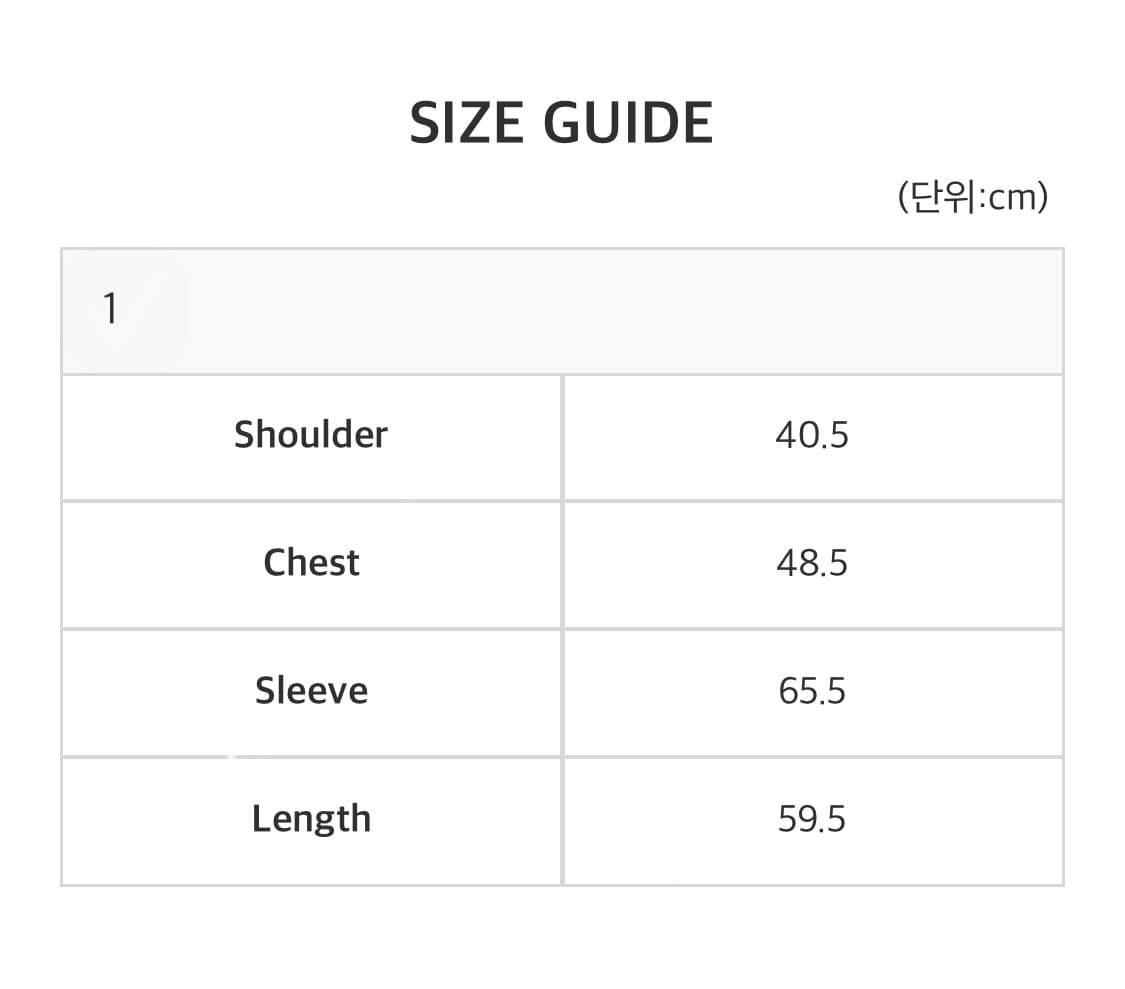
Task: Click the divider line between Shoulder and Chest labels
Action: (x=311, y=500)
